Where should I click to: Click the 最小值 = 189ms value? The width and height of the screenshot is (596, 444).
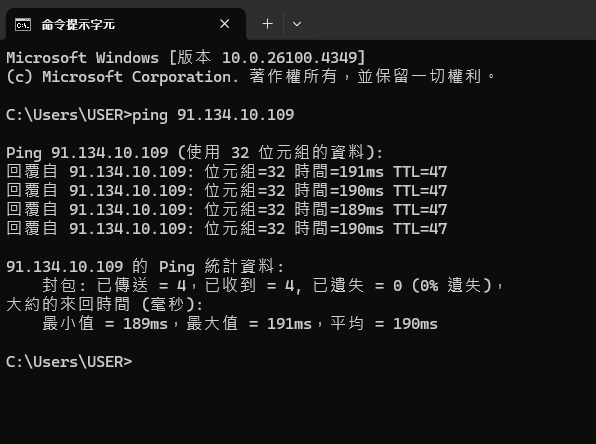[105, 324]
